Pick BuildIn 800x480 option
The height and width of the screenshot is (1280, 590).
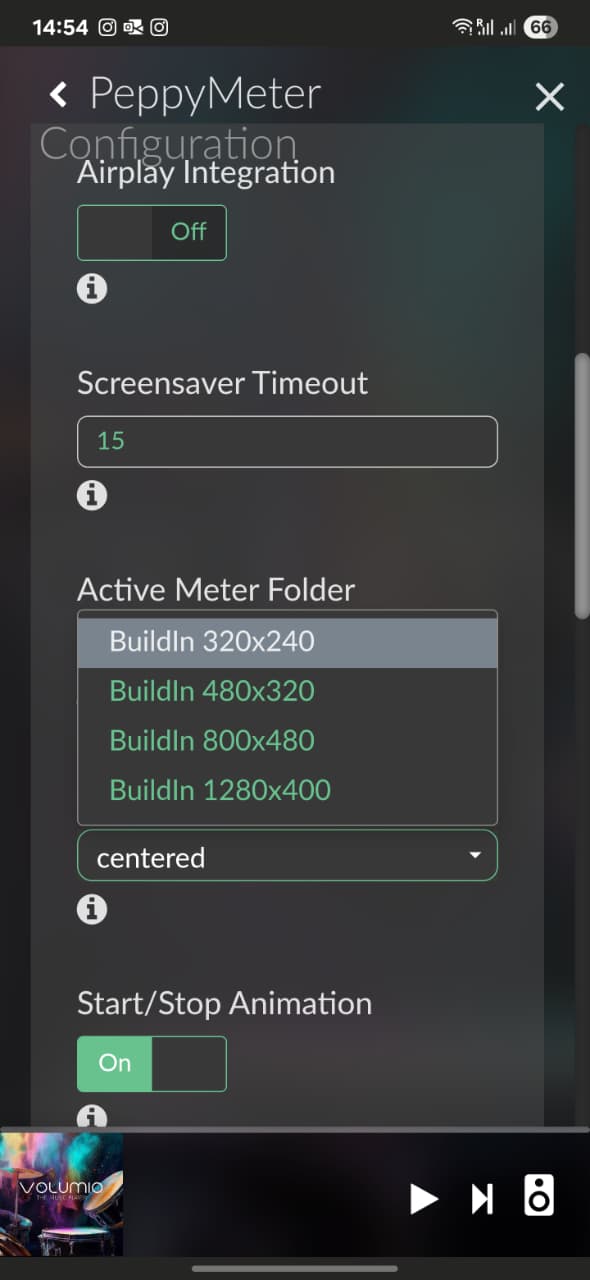click(x=287, y=741)
